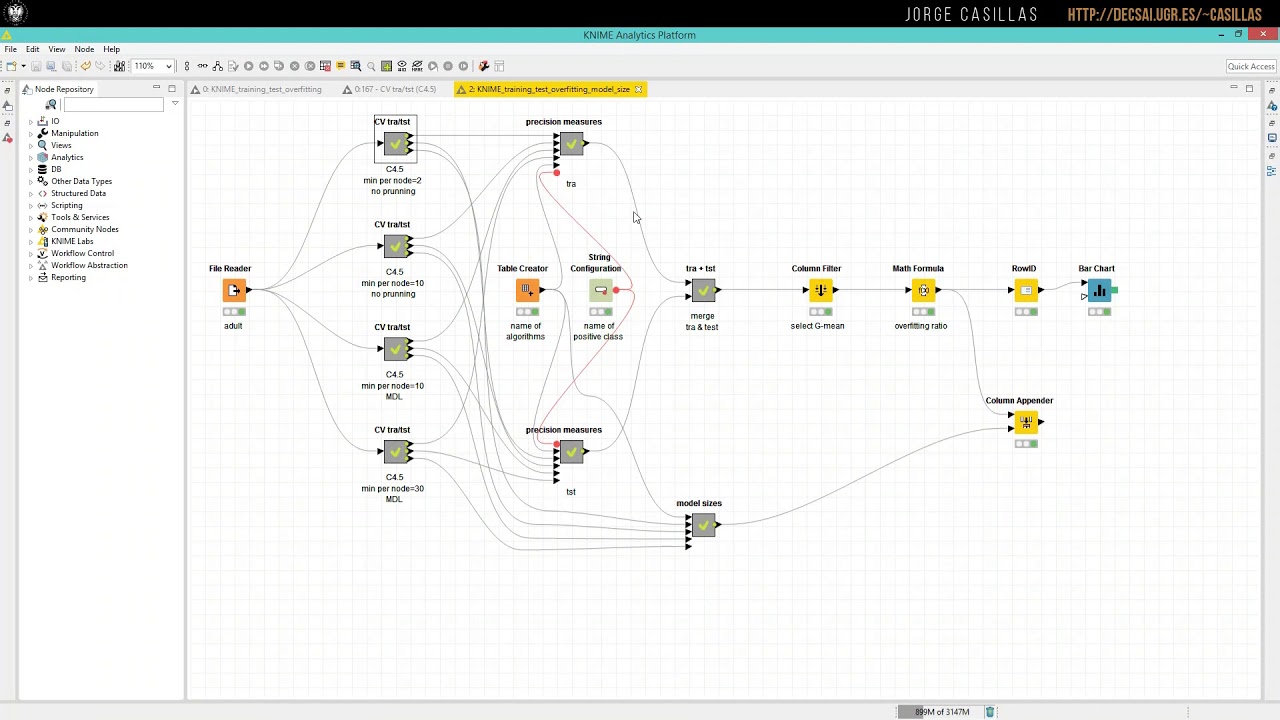
Task: Select Tools & Services in the repository
Action: [x=80, y=217]
